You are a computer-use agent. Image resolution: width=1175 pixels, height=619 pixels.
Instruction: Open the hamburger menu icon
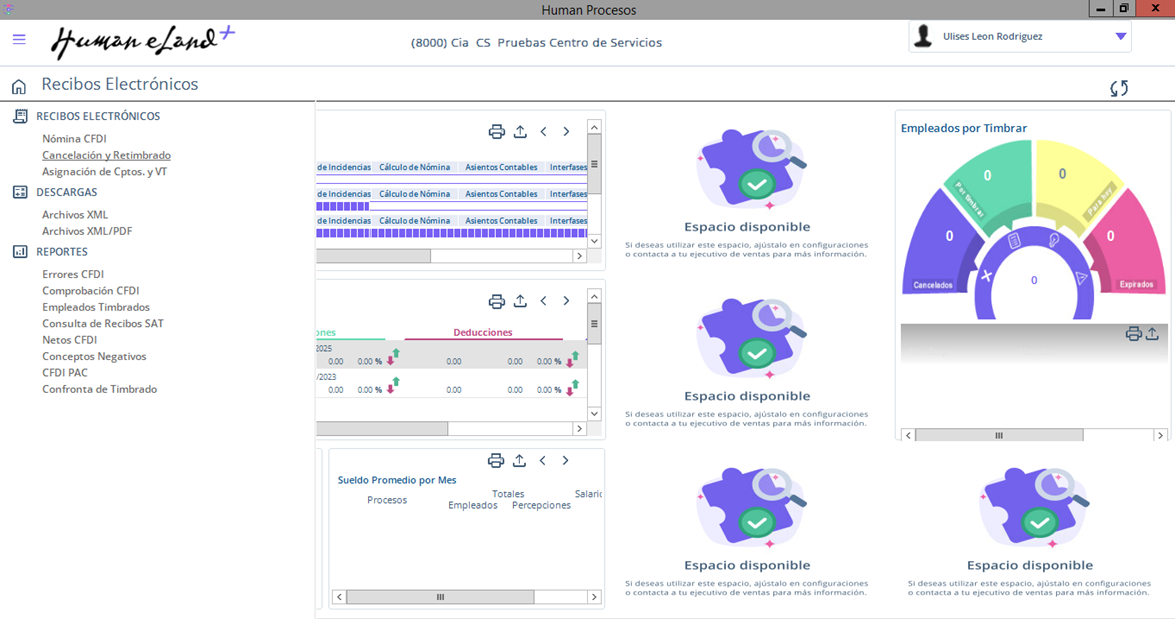[19, 39]
